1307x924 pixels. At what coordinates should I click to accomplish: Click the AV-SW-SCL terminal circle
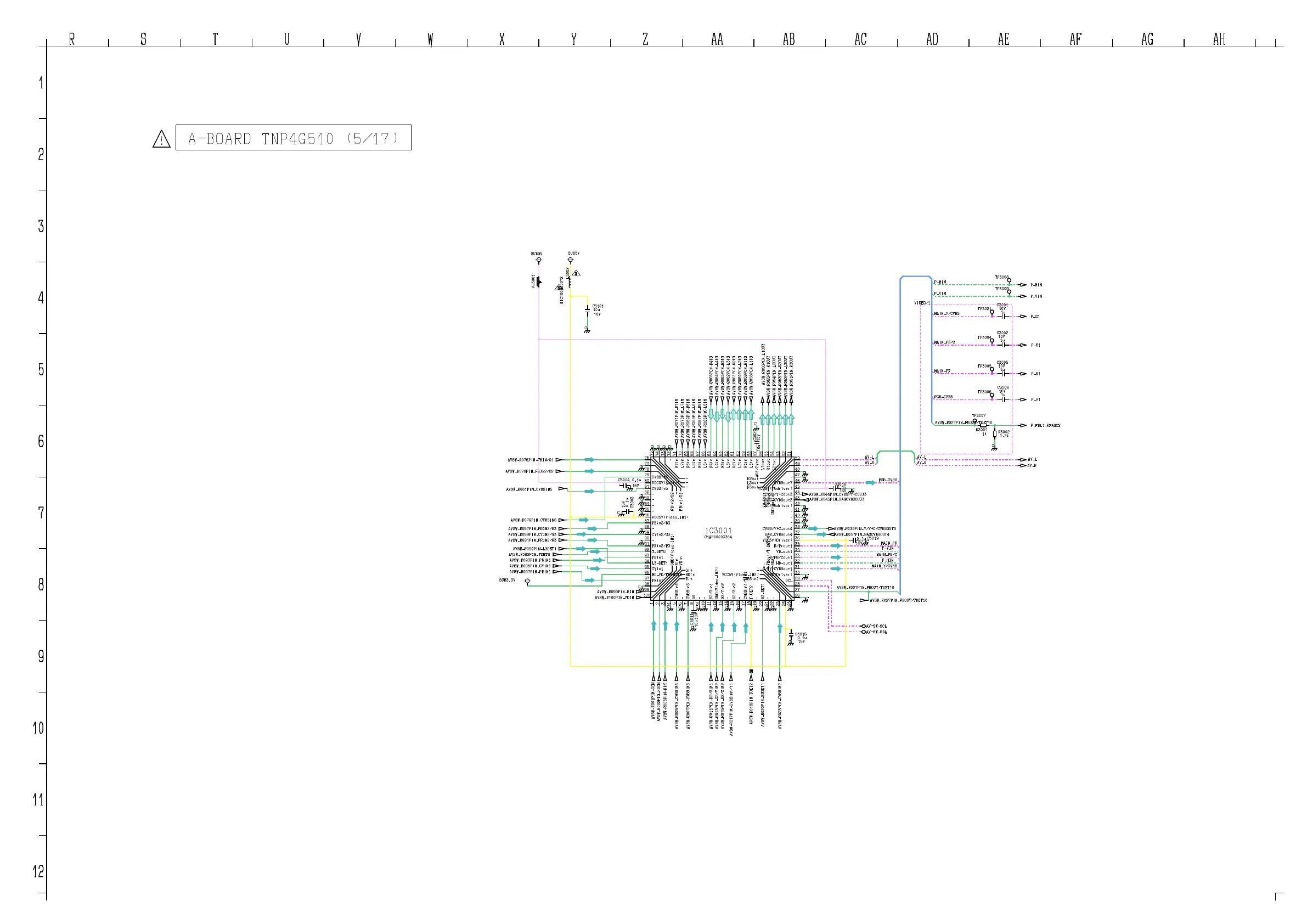click(x=864, y=626)
